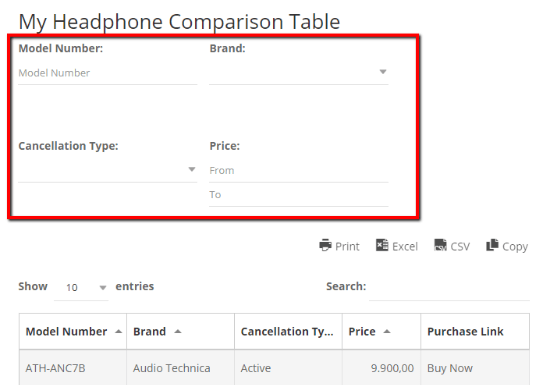Viewport: 550px width, 385px height.
Task: Click the table Search input field
Action: tap(449, 288)
